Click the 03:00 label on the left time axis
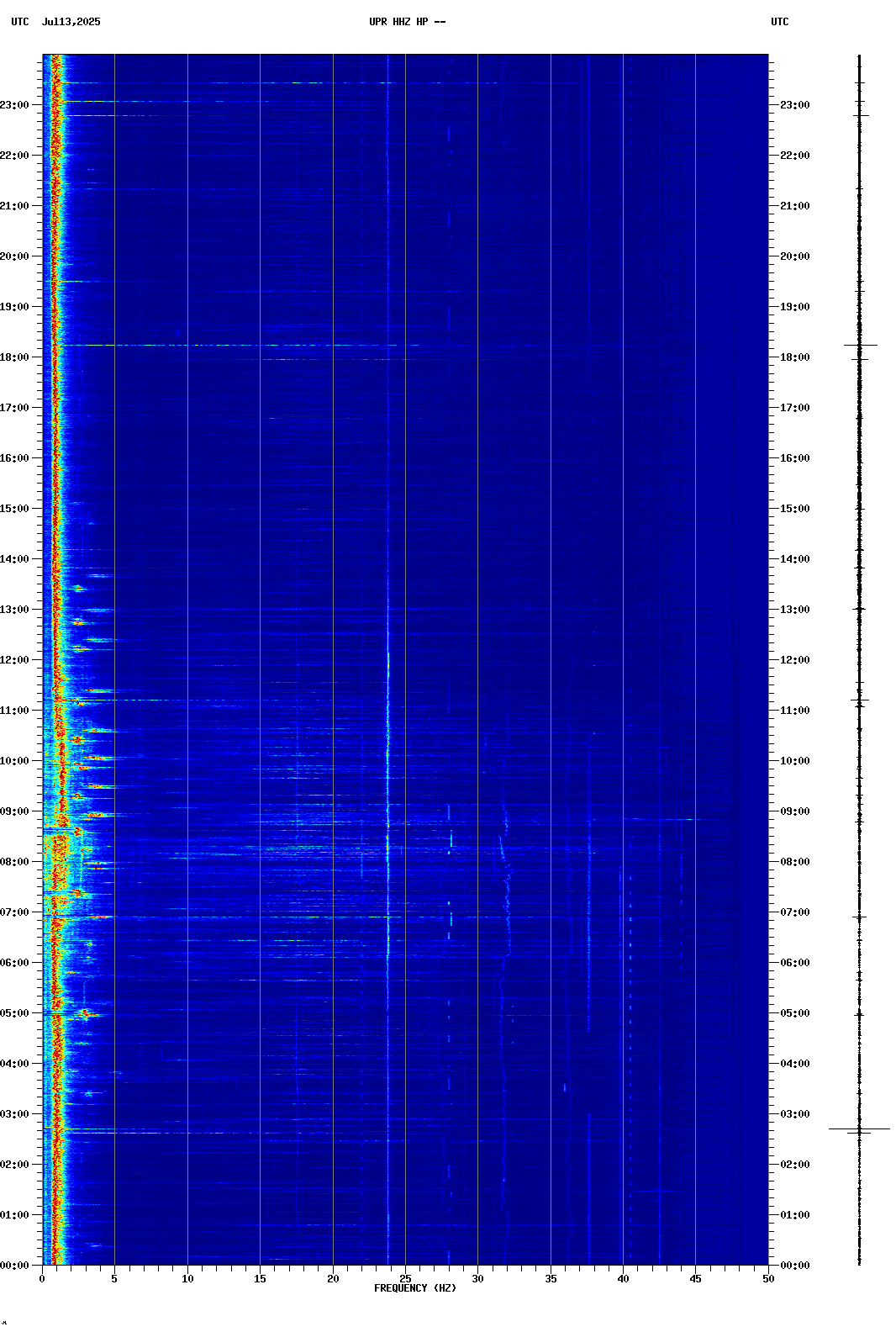 tap(15, 1114)
